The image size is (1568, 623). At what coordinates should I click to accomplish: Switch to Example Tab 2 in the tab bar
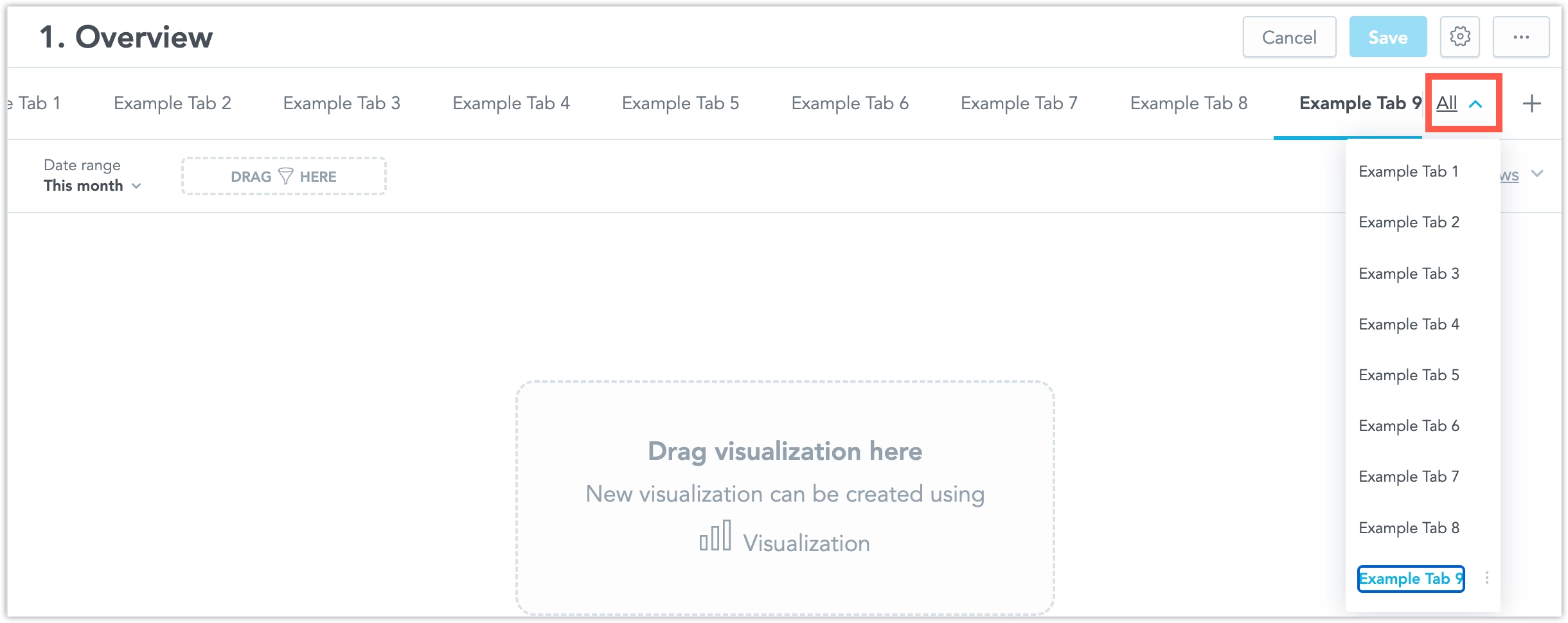coord(172,103)
